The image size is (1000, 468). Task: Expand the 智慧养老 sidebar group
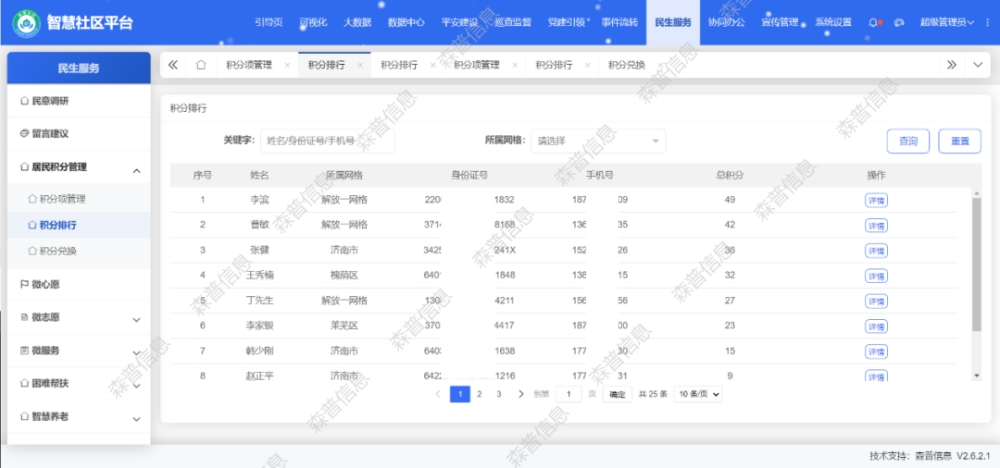tap(136, 419)
